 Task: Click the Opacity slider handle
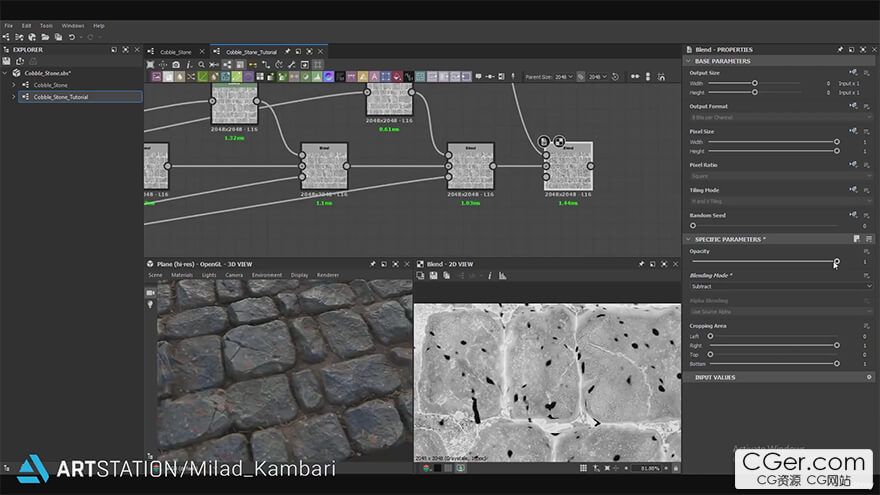tap(837, 262)
